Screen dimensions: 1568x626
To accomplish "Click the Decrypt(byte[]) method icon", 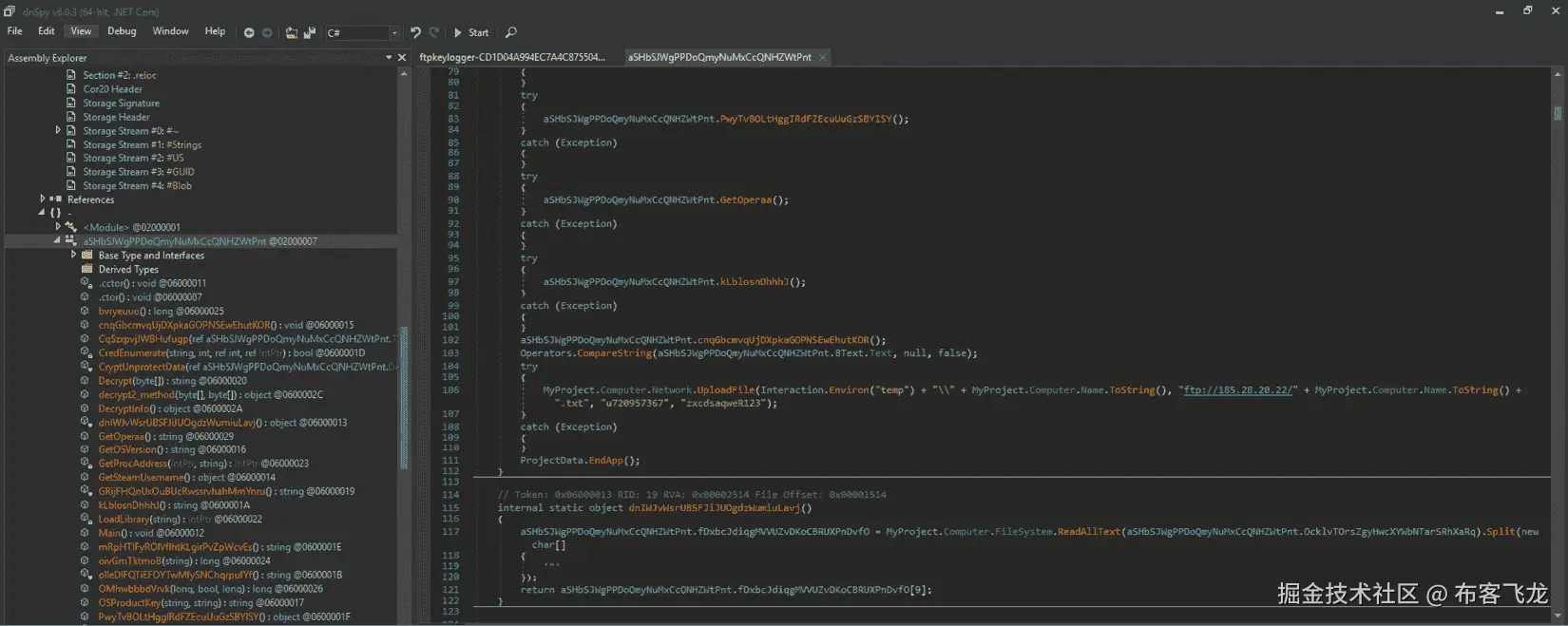I will click(x=86, y=380).
